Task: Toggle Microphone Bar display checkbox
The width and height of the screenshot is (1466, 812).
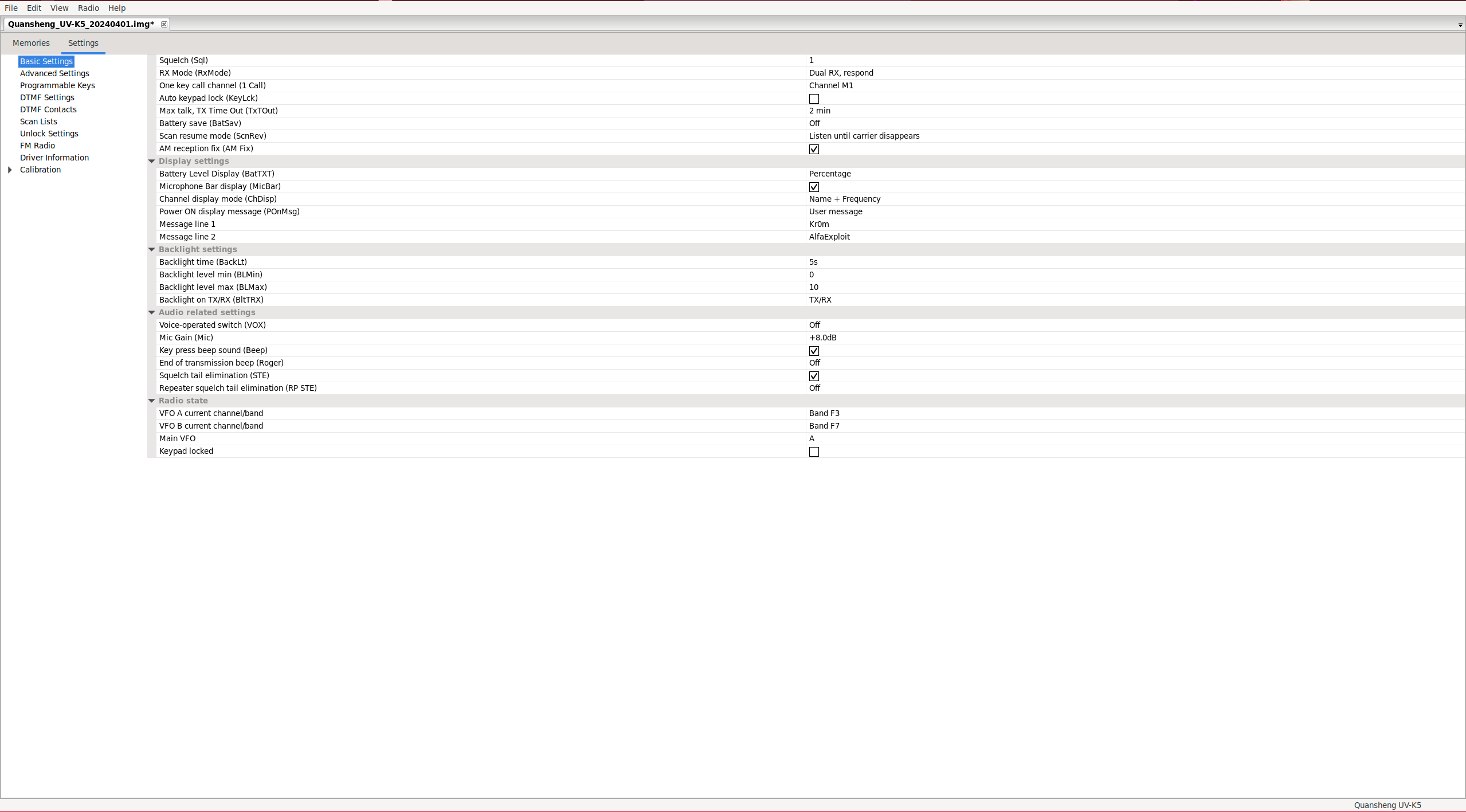Action: [814, 187]
